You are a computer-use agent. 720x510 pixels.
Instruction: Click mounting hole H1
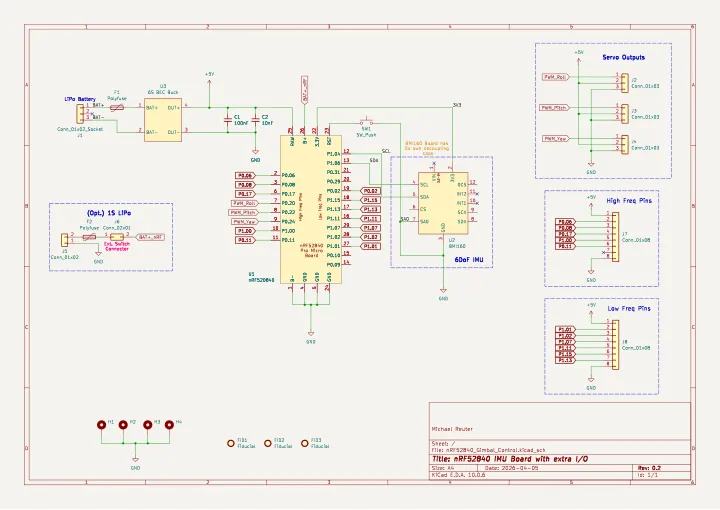point(101,425)
